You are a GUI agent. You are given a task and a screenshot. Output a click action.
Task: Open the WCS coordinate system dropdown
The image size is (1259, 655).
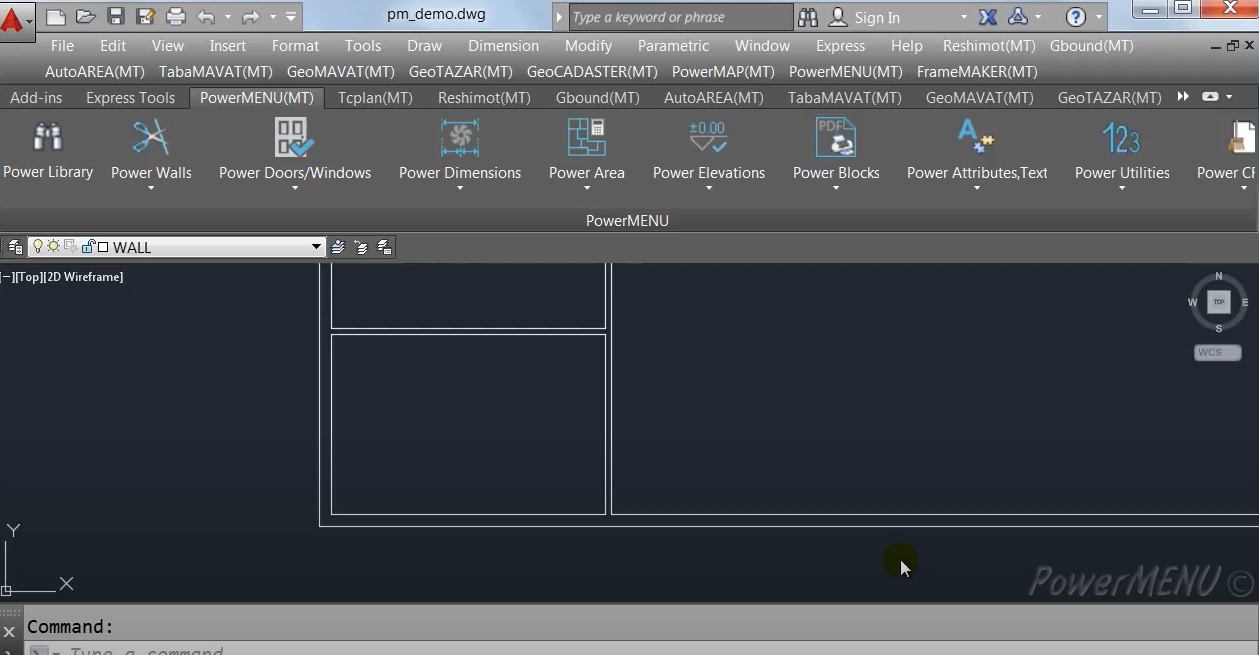1218,352
